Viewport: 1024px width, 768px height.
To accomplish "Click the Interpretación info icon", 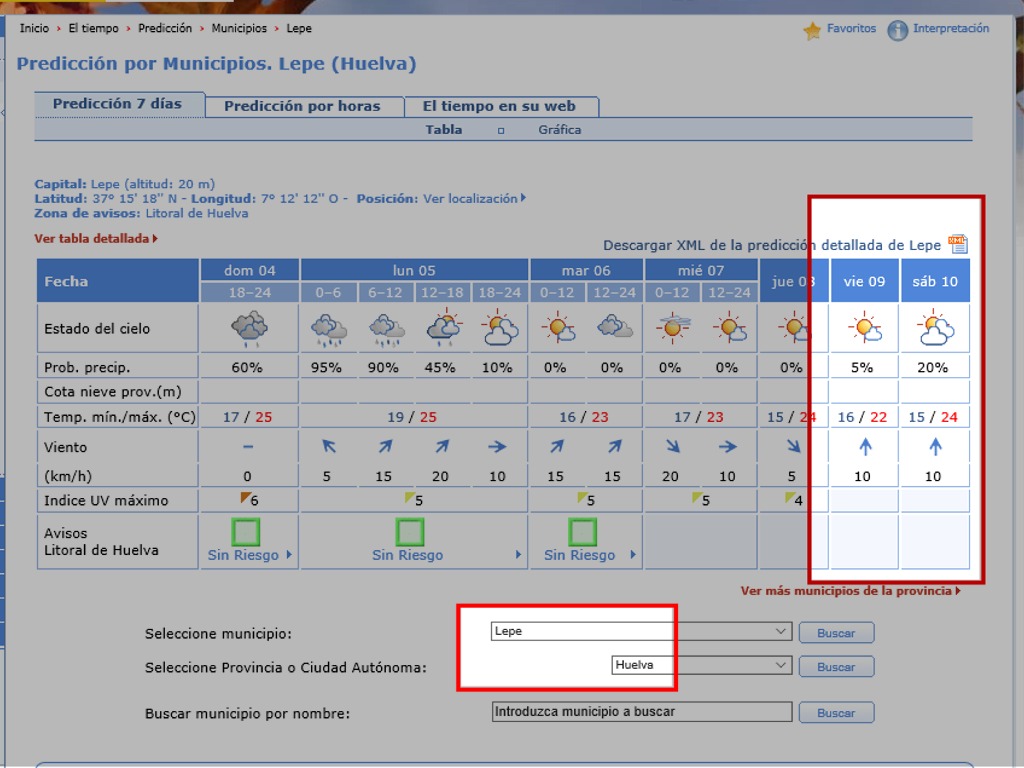I will pos(897,30).
